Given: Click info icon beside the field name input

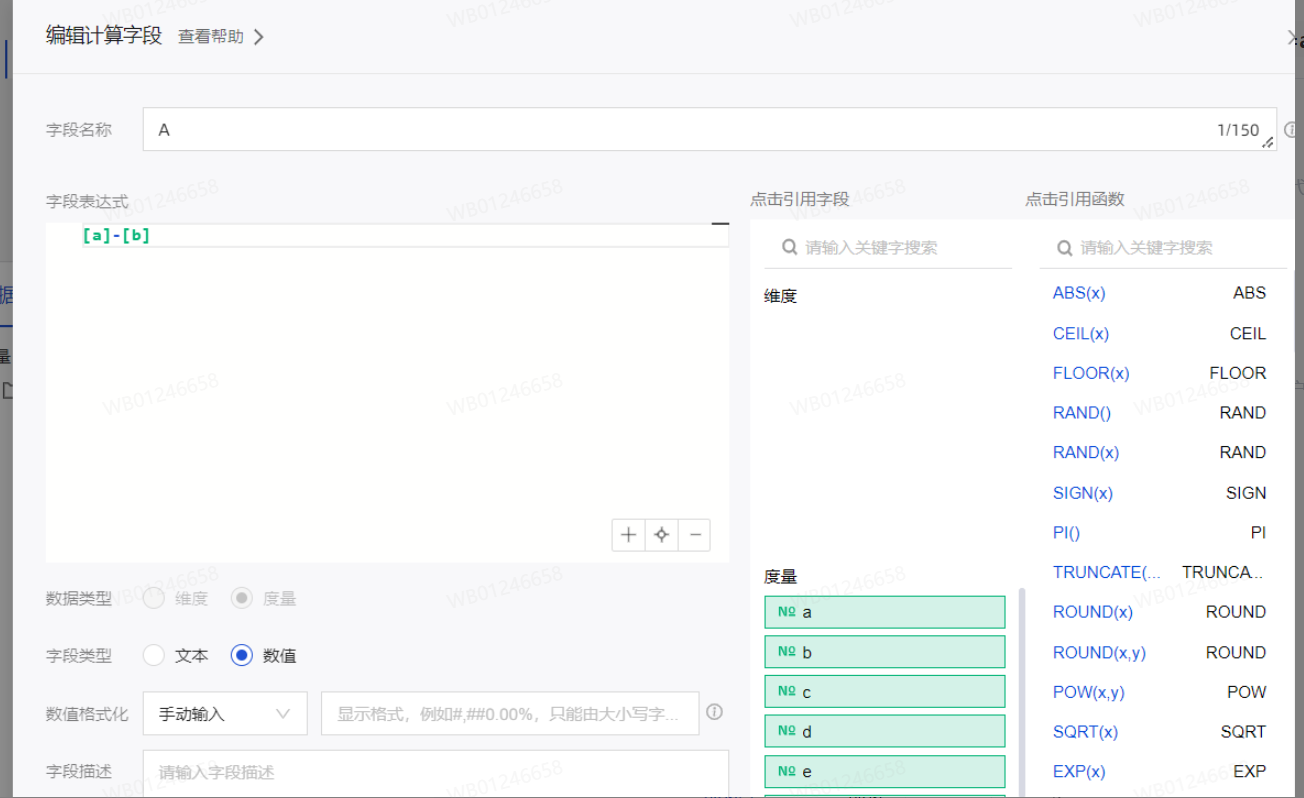Looking at the screenshot, I should click(1290, 129).
